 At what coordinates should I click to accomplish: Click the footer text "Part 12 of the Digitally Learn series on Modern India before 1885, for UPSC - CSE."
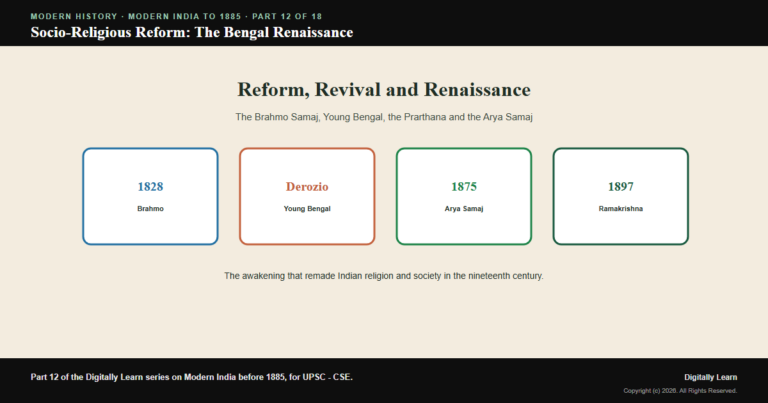click(x=192, y=377)
